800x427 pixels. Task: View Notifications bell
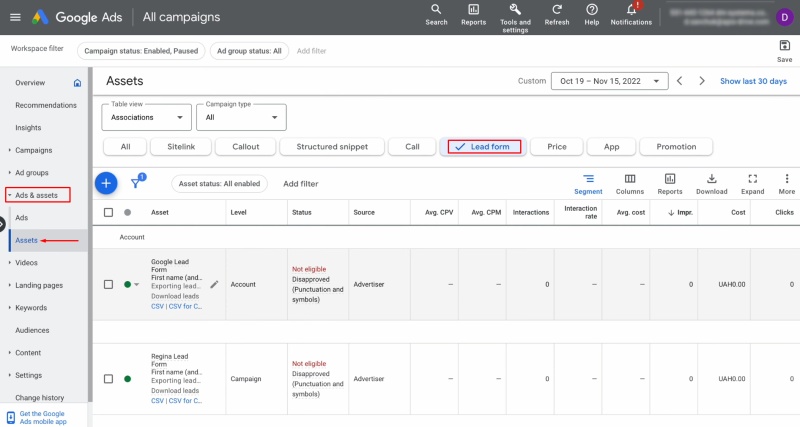[x=631, y=15]
